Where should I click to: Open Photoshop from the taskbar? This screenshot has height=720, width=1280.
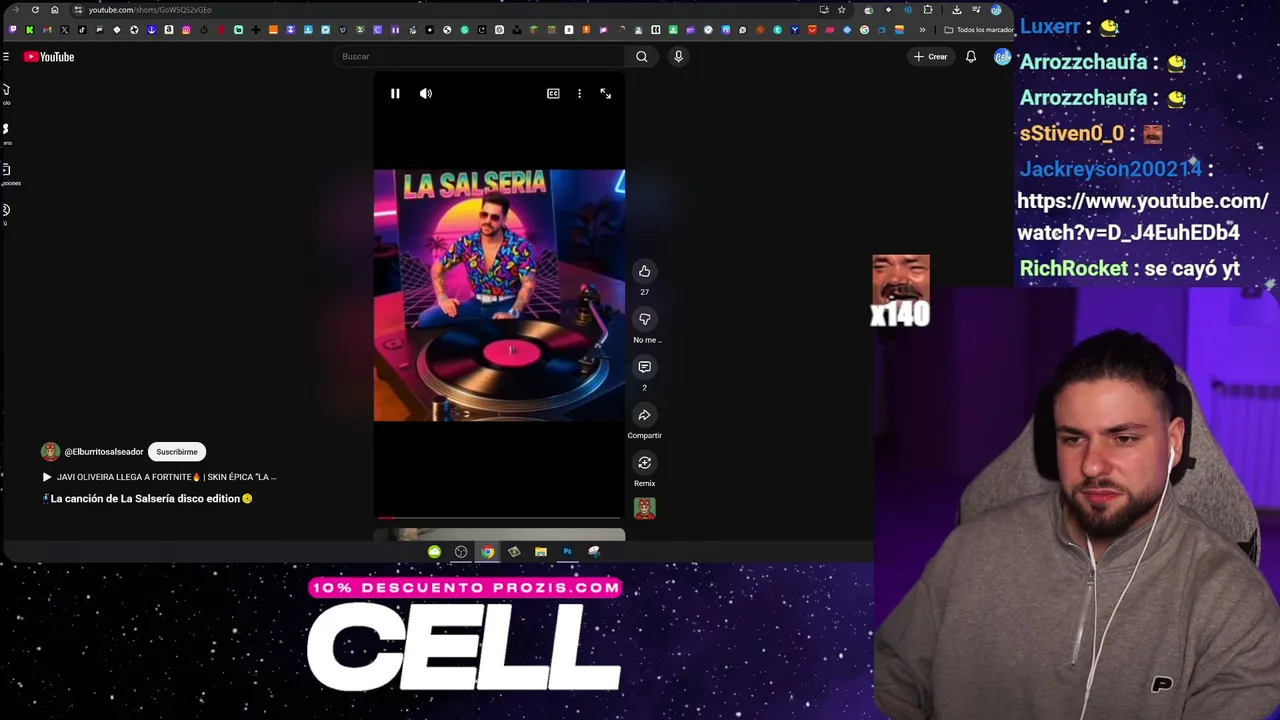click(567, 552)
